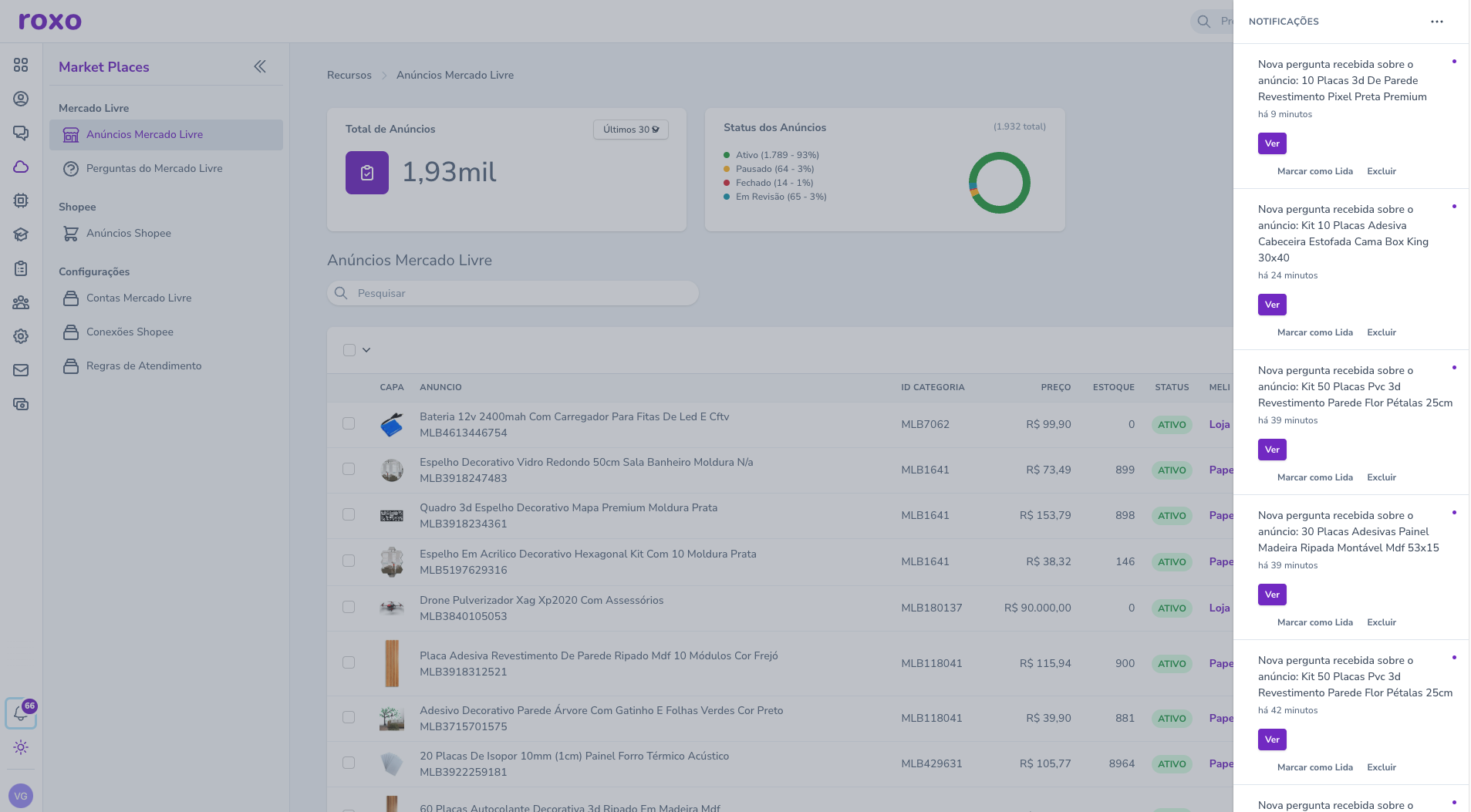
Task: Check the Placa Adesiva Ripado Frejó row checkbox
Action: 349,662
